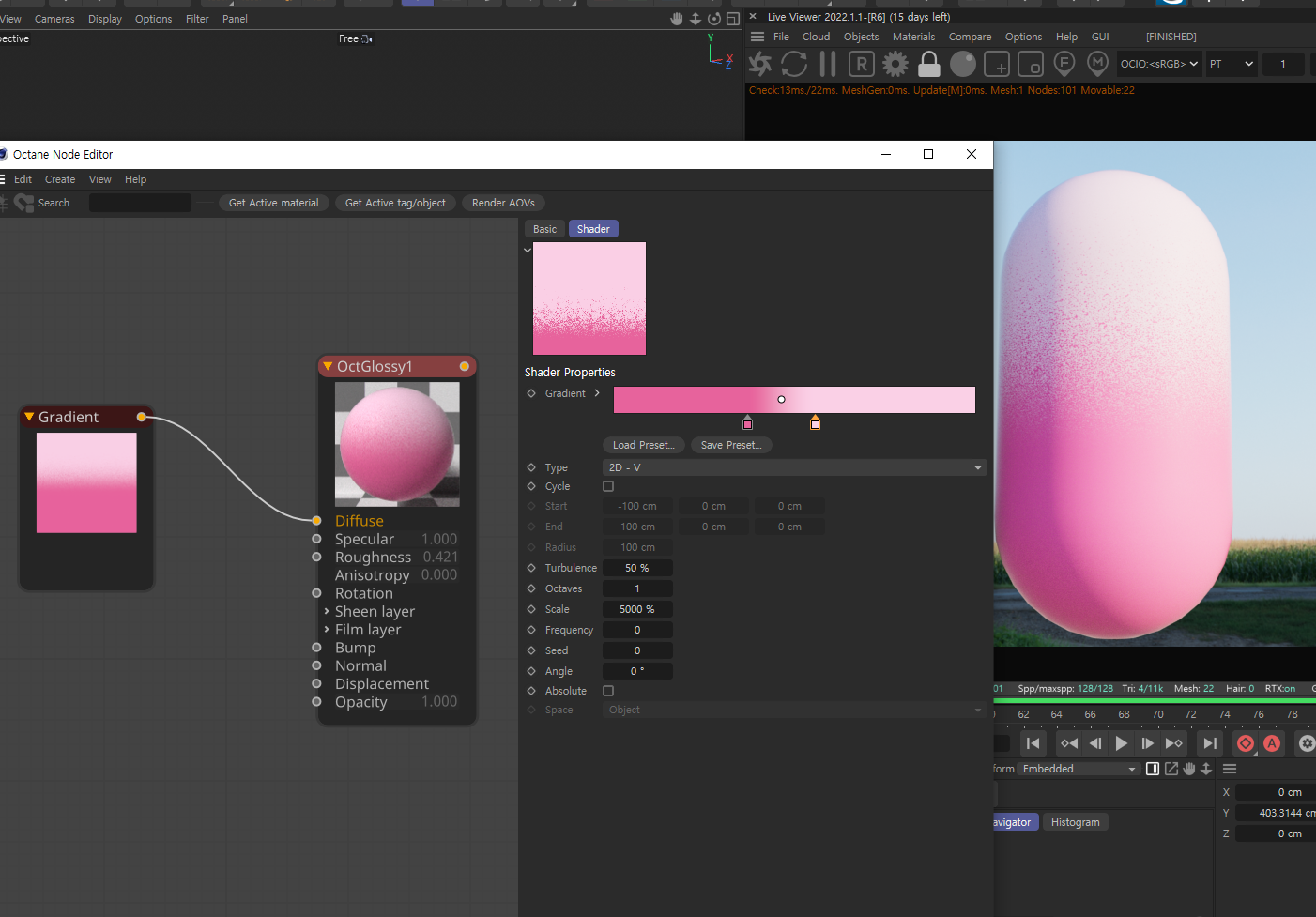Toggle the Octaves keyframe diamond

[531, 588]
